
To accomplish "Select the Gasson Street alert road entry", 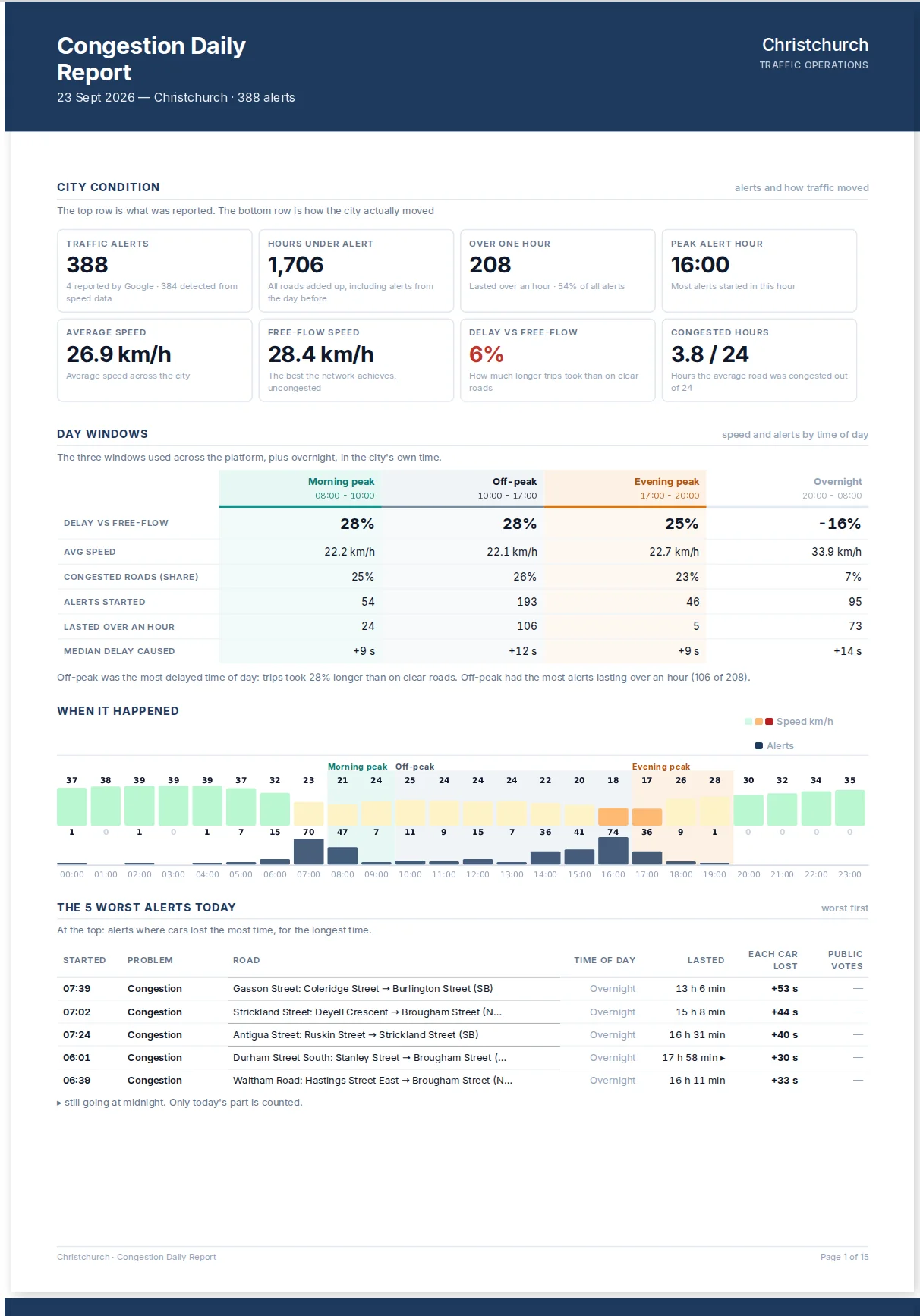I will pyautogui.click(x=363, y=989).
